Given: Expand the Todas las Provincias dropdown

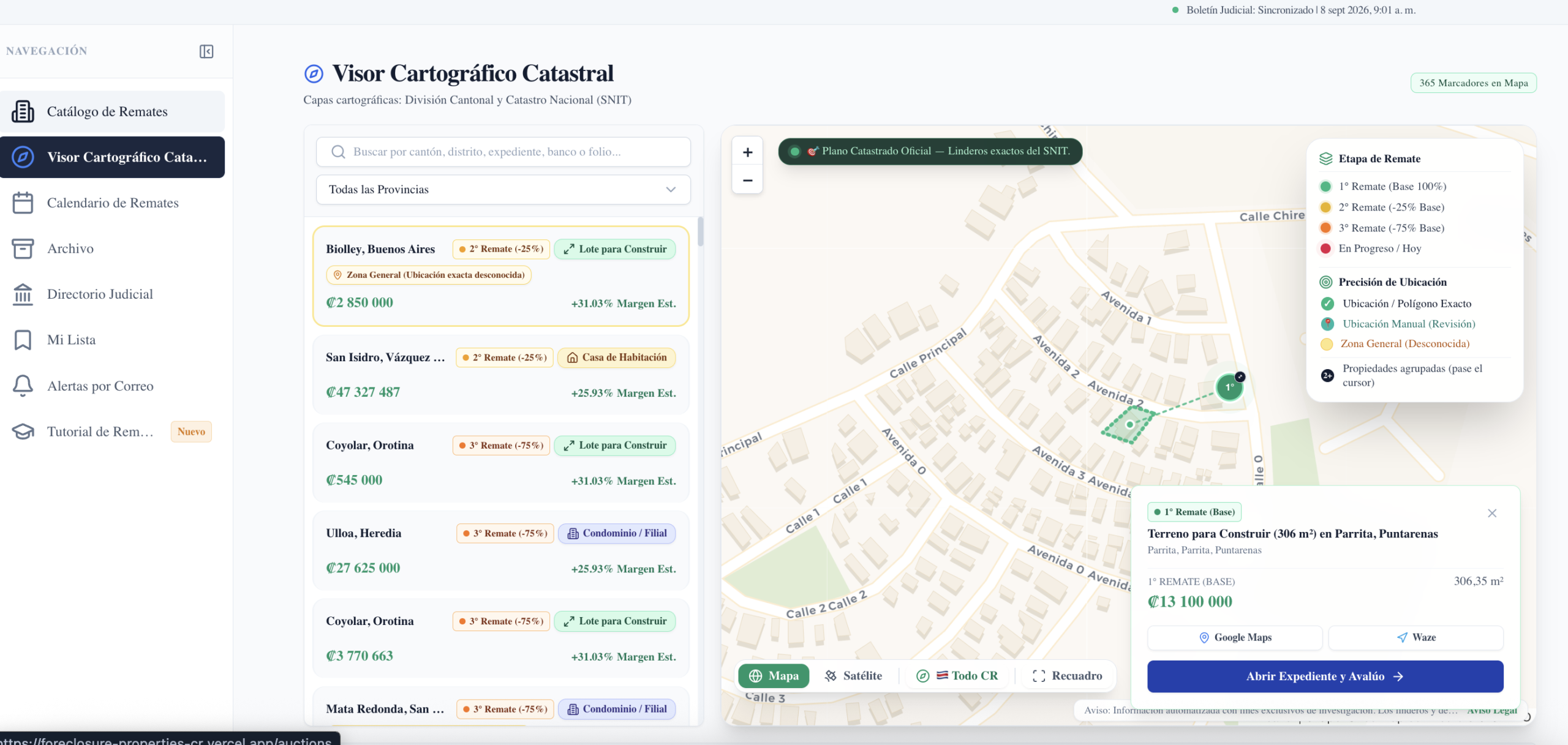Looking at the screenshot, I should click(x=503, y=190).
